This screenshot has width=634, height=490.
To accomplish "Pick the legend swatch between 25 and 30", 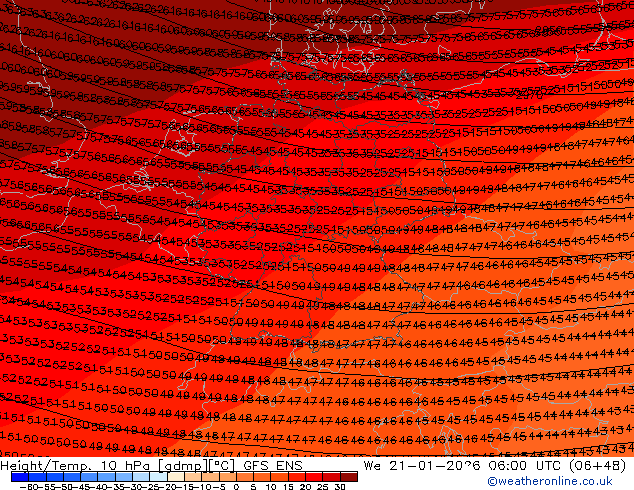I will tap(332, 477).
